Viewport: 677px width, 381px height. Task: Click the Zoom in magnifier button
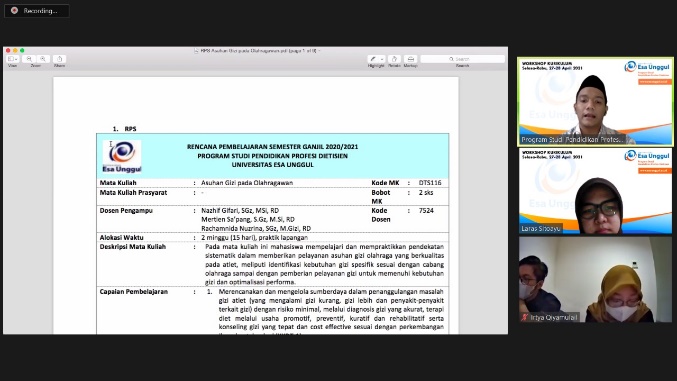[x=43, y=59]
